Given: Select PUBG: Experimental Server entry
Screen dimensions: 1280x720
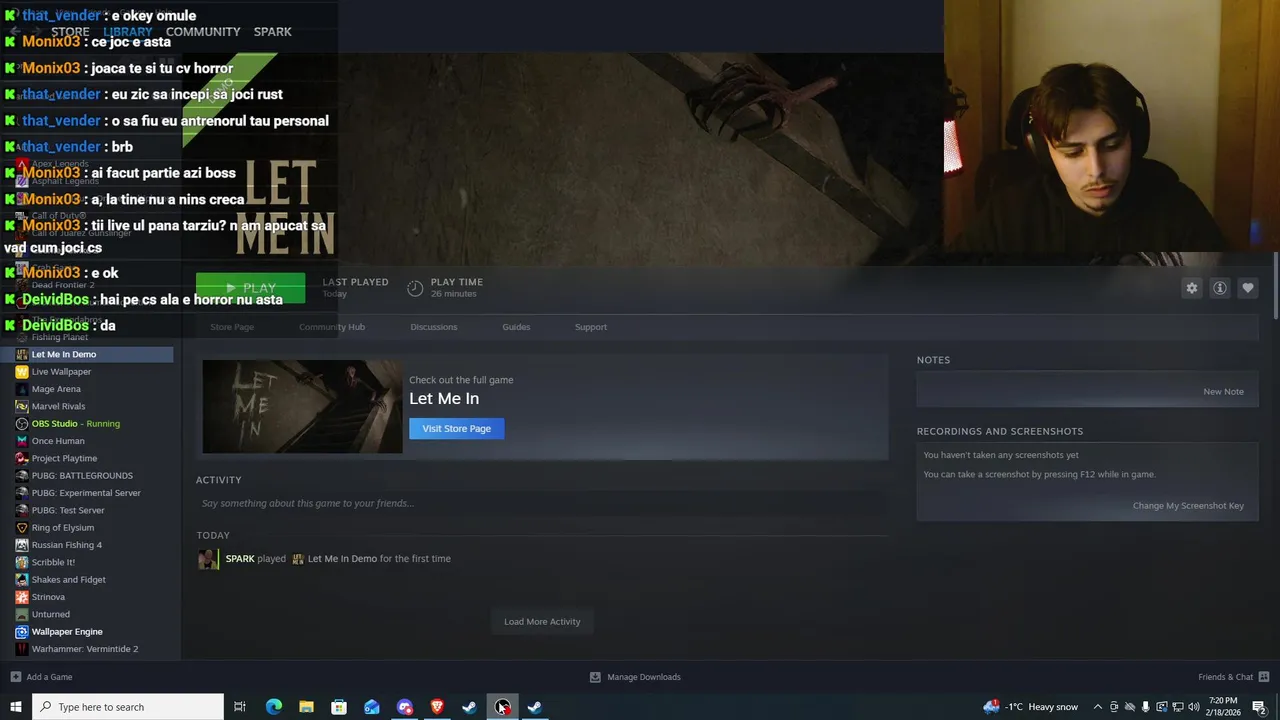Looking at the screenshot, I should click(87, 493).
